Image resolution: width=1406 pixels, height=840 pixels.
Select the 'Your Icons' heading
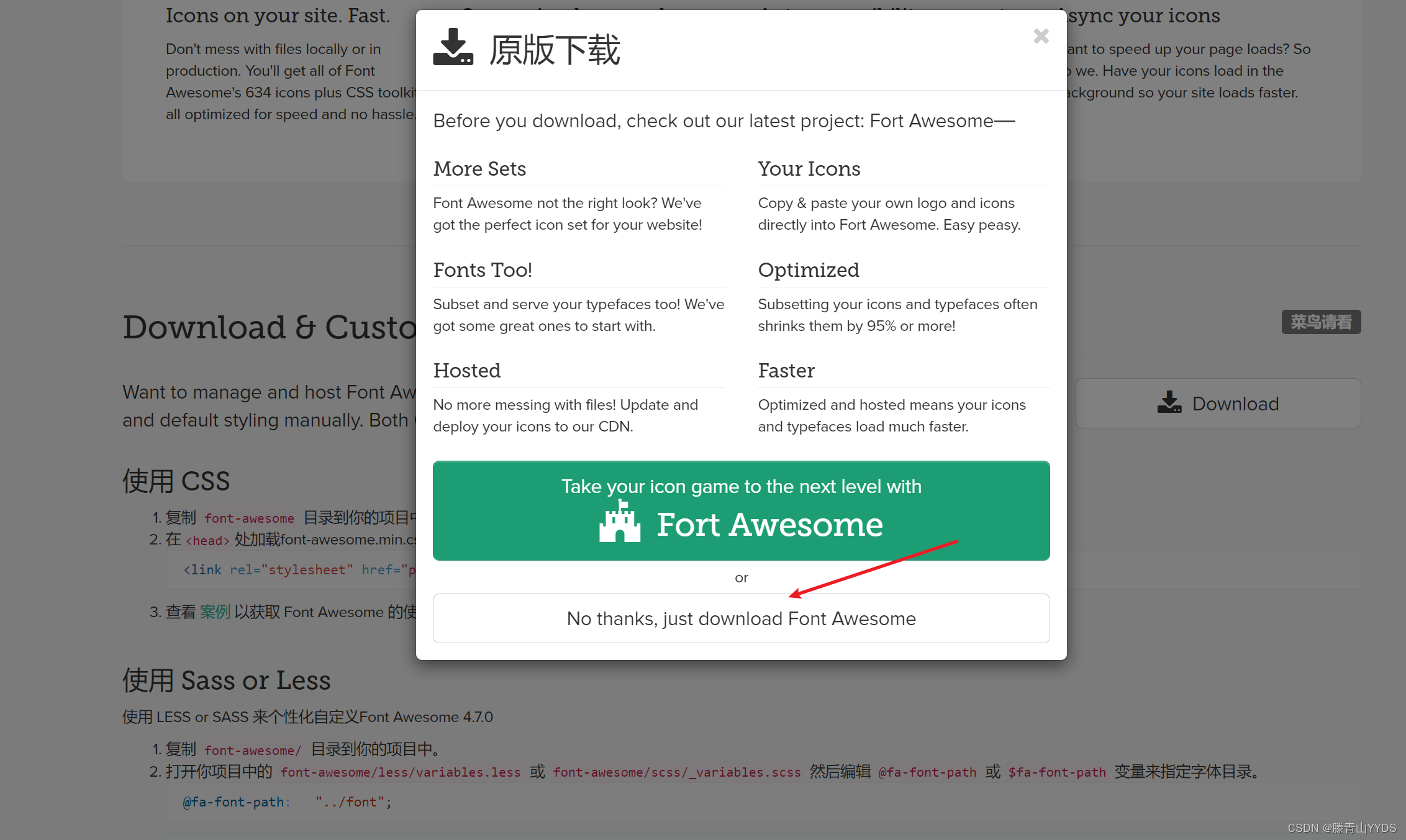tap(809, 169)
